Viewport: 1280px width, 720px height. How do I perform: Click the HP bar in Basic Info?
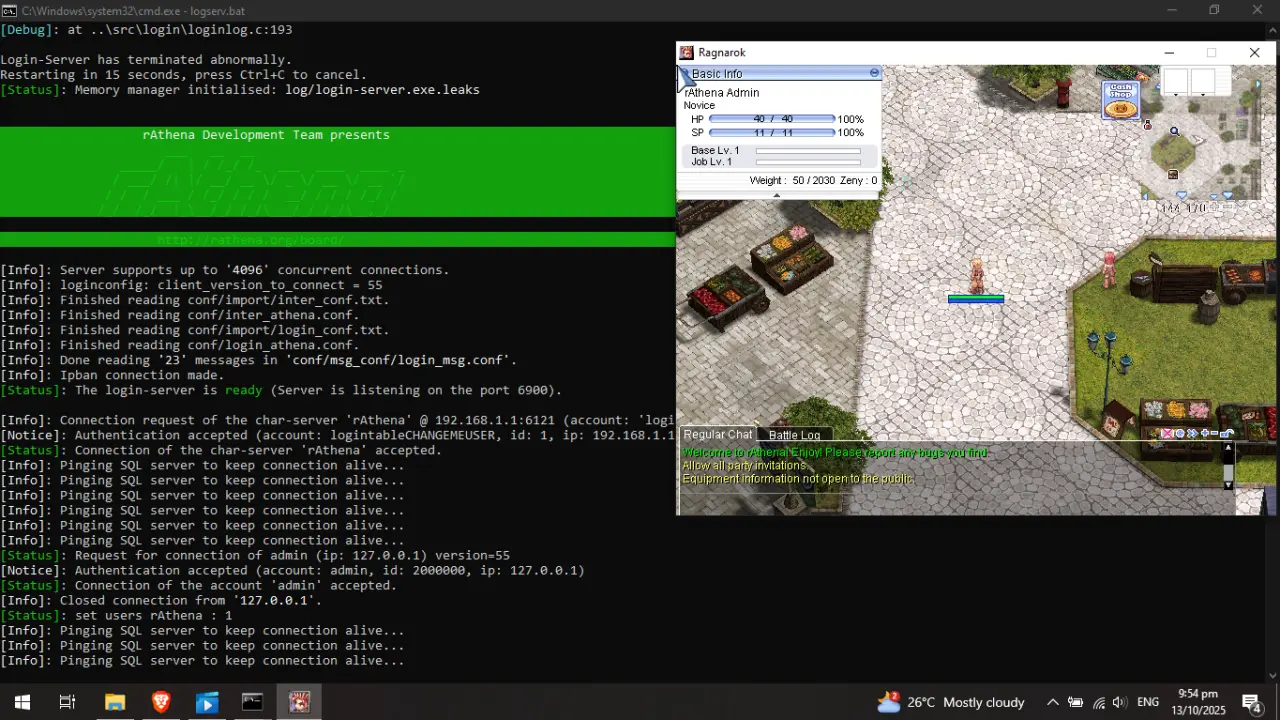[772, 119]
